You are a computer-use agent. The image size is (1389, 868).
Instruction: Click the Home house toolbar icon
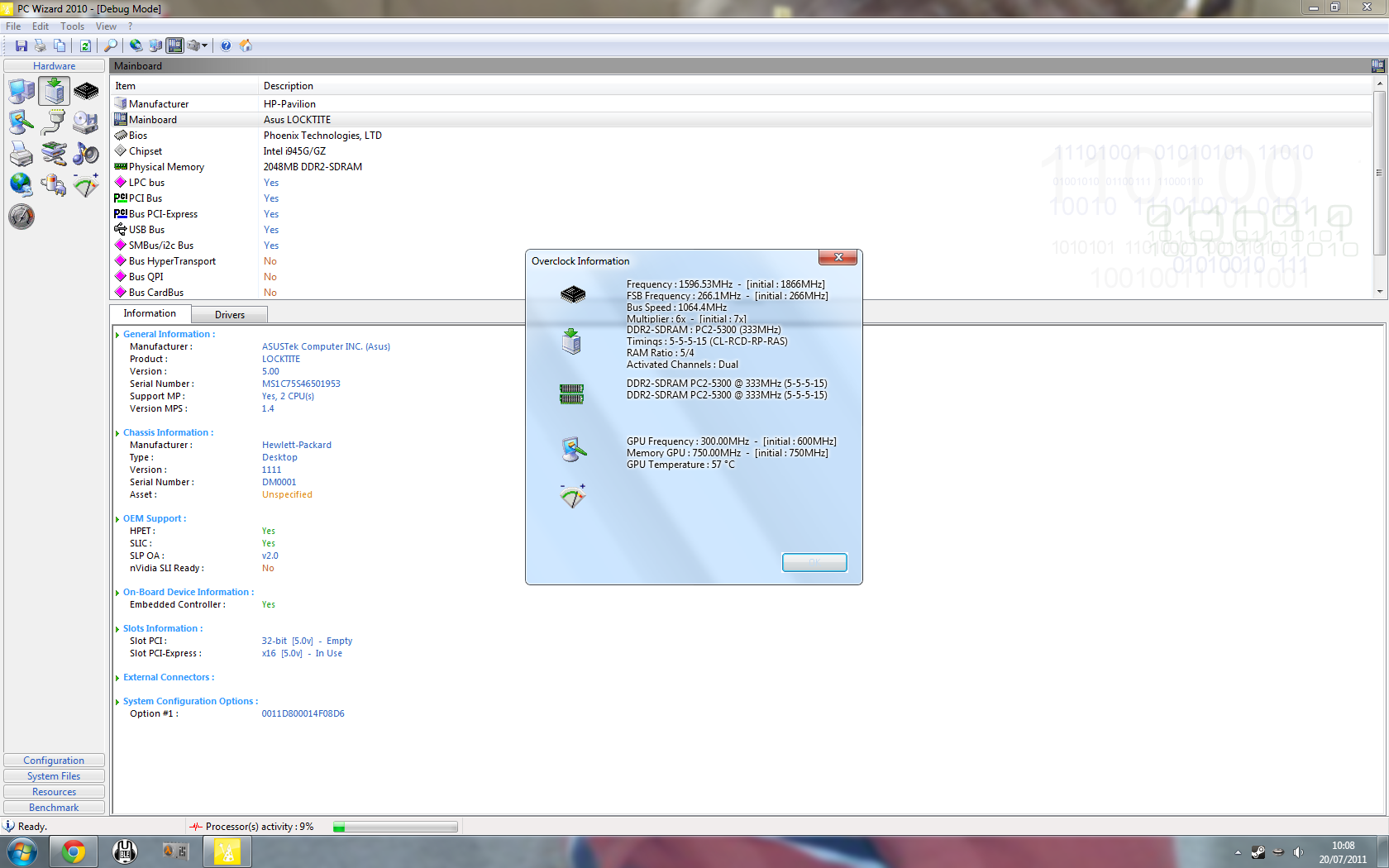(x=246, y=45)
